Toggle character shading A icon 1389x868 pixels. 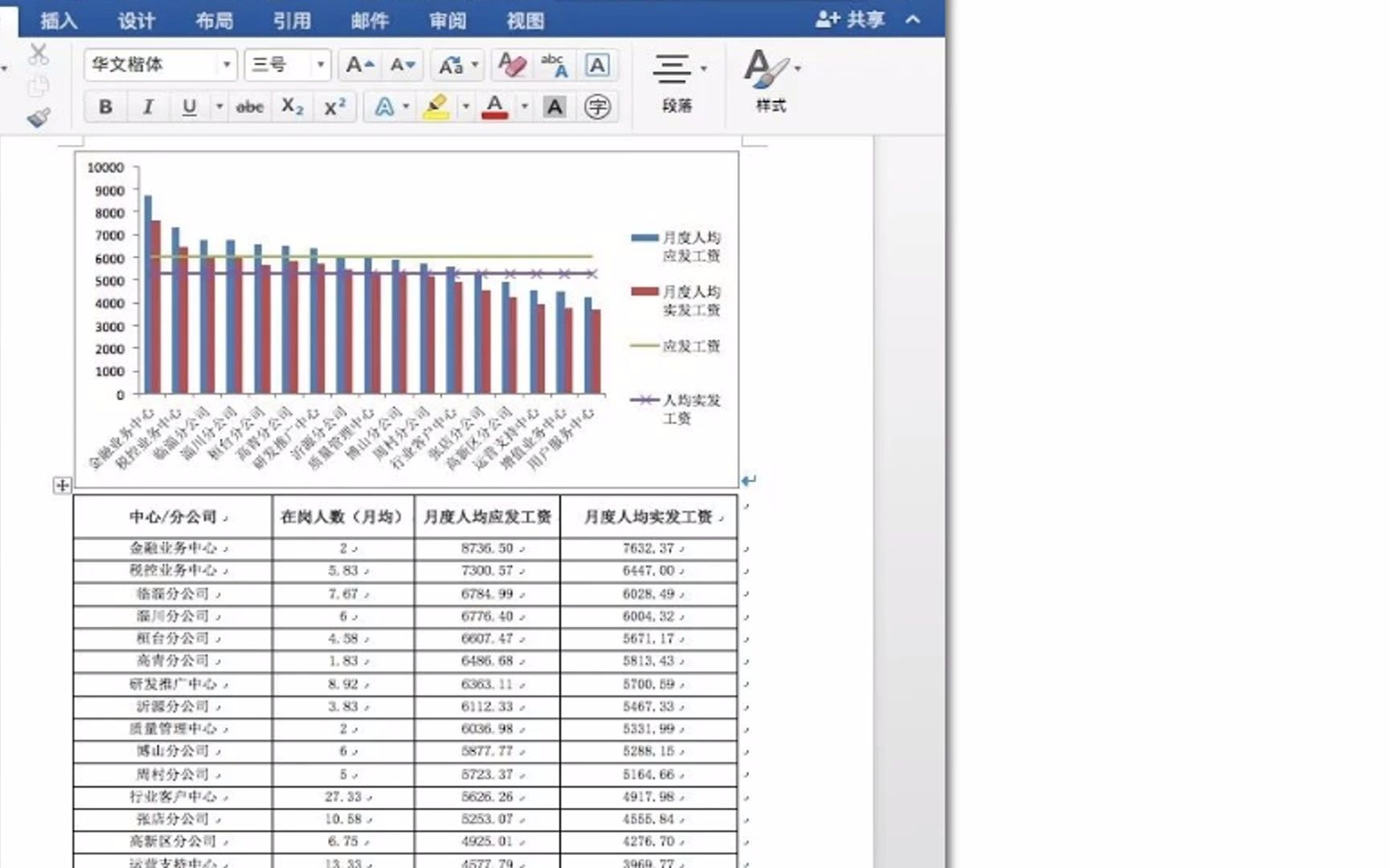(x=555, y=107)
